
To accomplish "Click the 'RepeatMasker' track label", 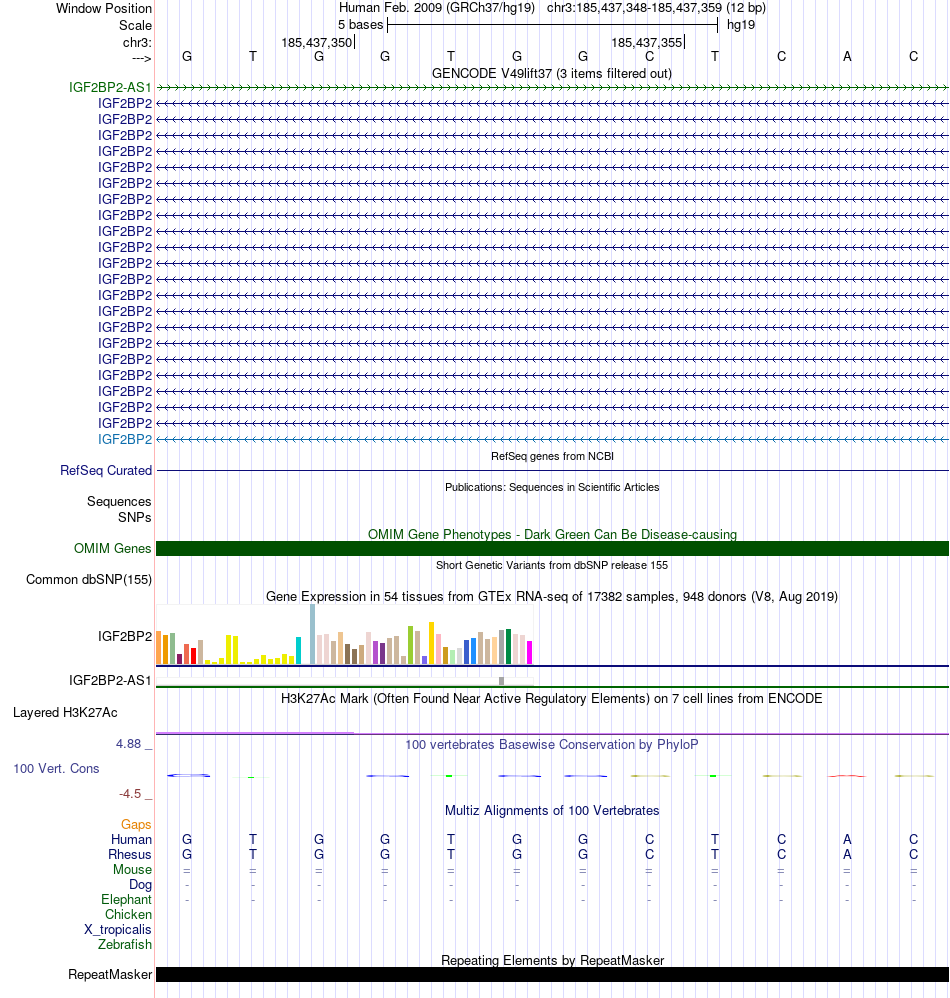I will point(110,974).
